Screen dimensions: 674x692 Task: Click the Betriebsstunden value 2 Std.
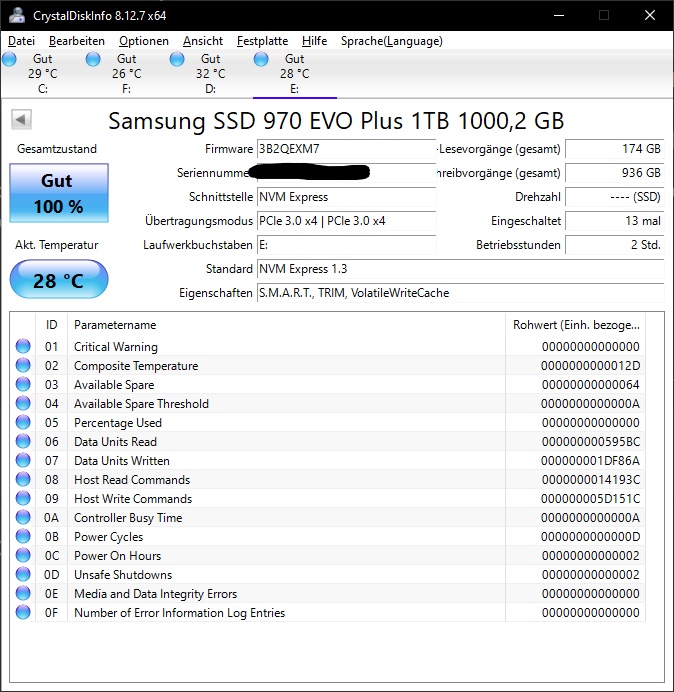[614, 244]
